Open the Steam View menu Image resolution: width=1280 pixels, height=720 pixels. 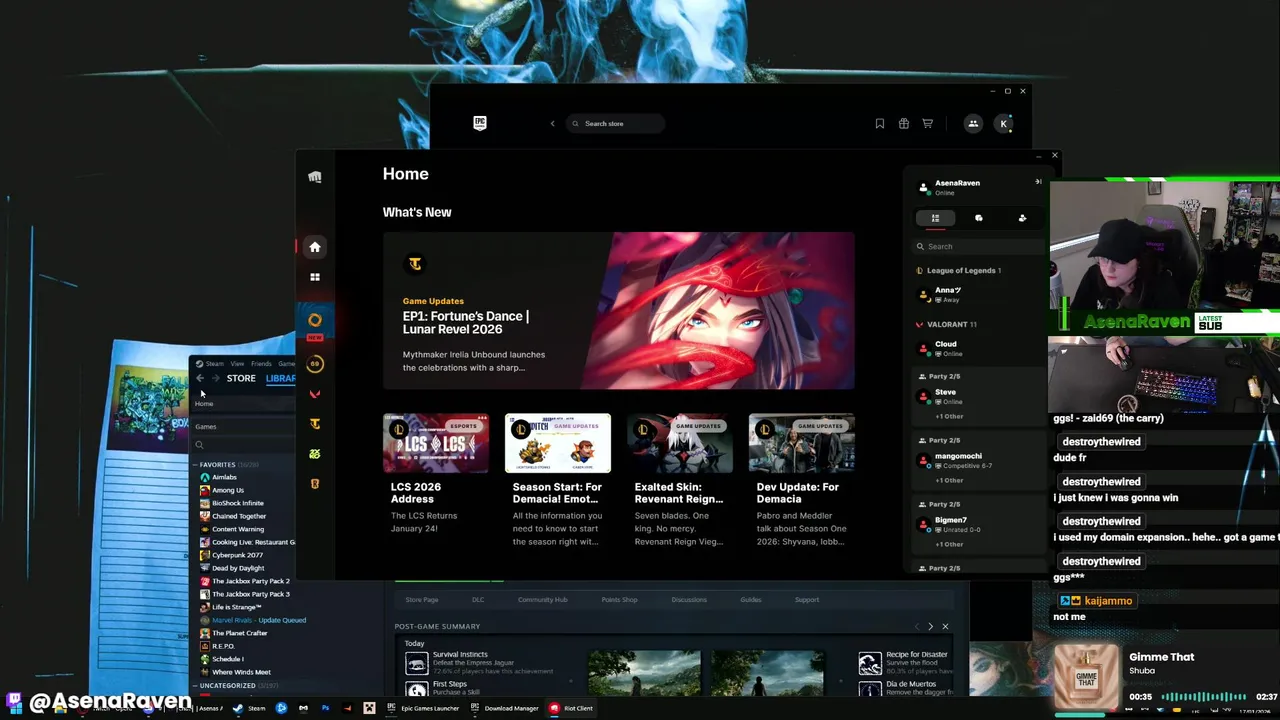(237, 363)
